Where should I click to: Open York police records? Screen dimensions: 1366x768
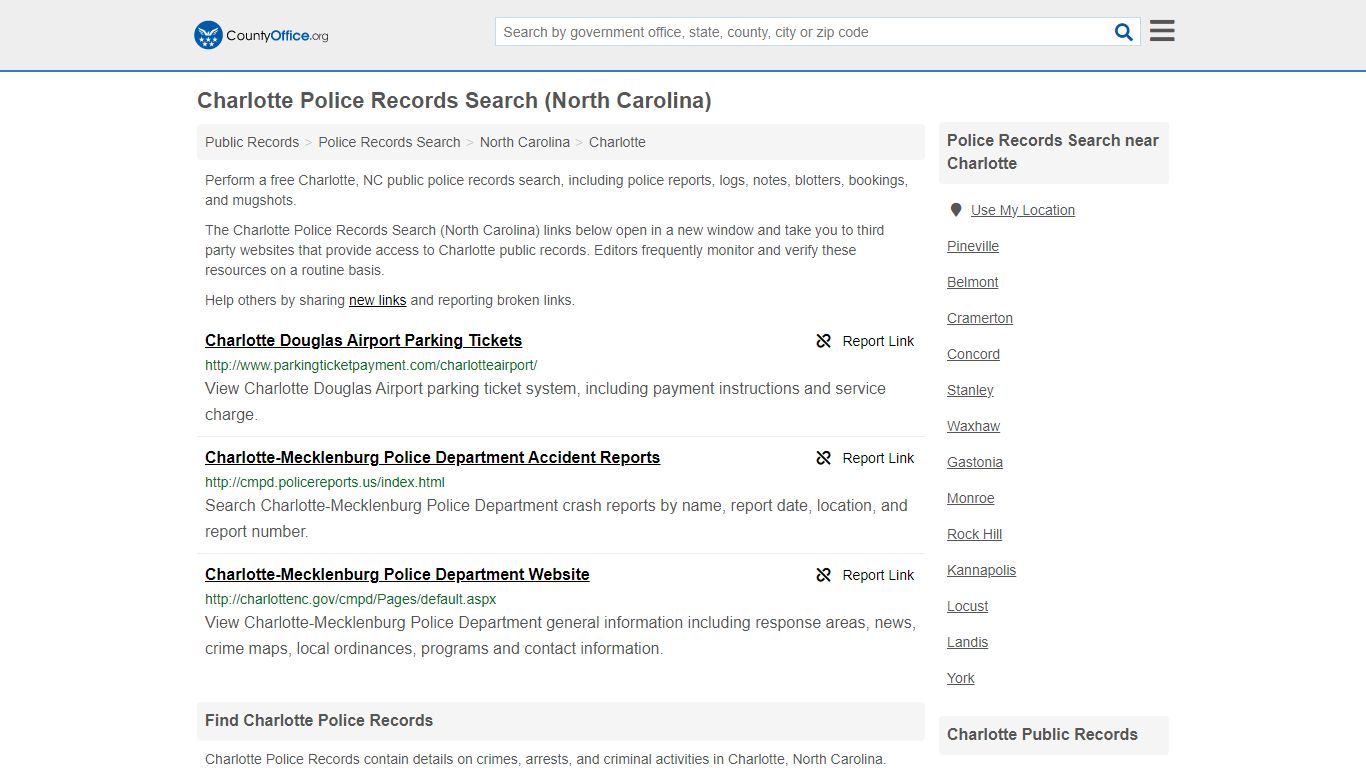click(960, 678)
